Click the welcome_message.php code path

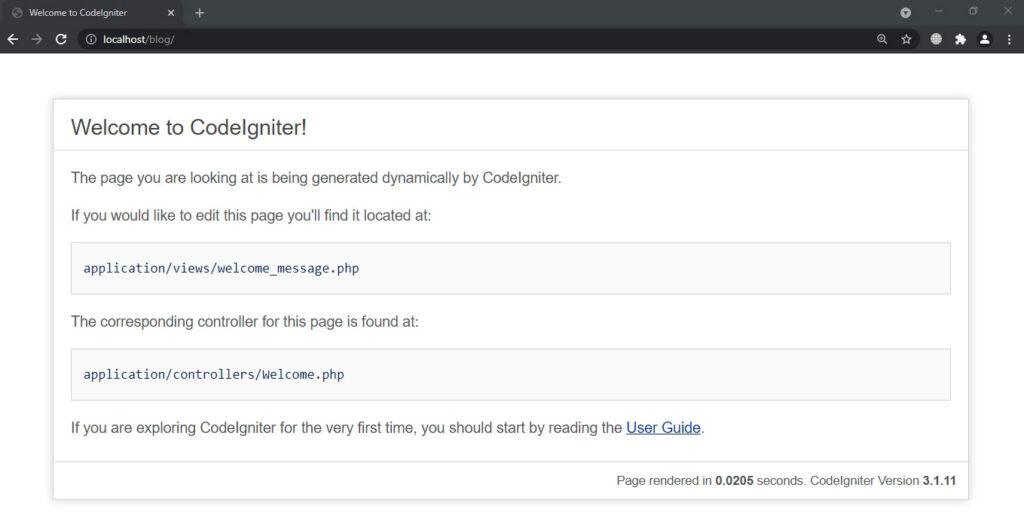click(x=221, y=268)
